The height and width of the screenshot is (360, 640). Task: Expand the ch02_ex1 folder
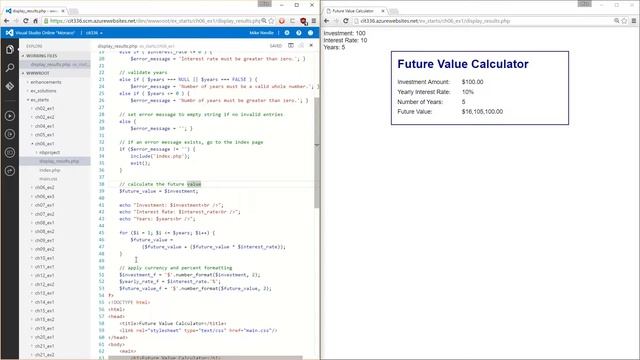pyautogui.click(x=43, y=109)
